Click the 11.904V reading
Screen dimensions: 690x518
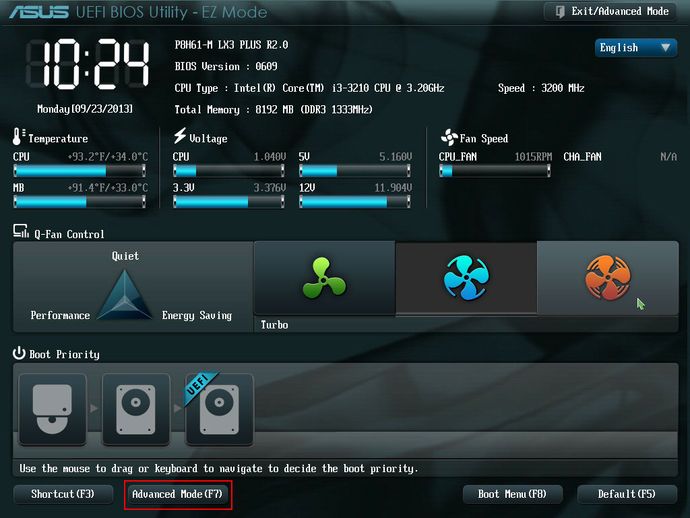393,188
